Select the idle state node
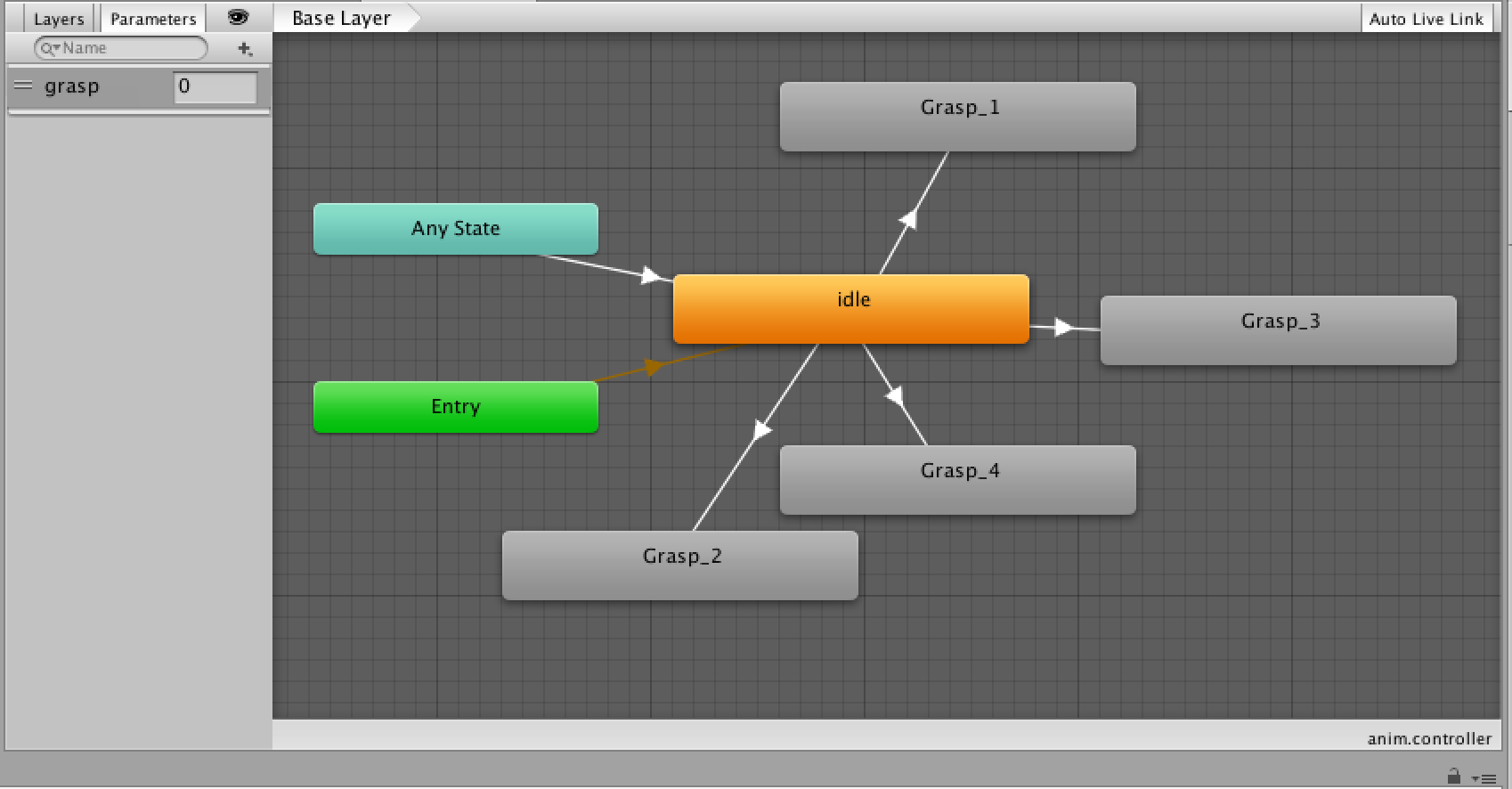Screen dimensions: 1512x789 (x=851, y=309)
